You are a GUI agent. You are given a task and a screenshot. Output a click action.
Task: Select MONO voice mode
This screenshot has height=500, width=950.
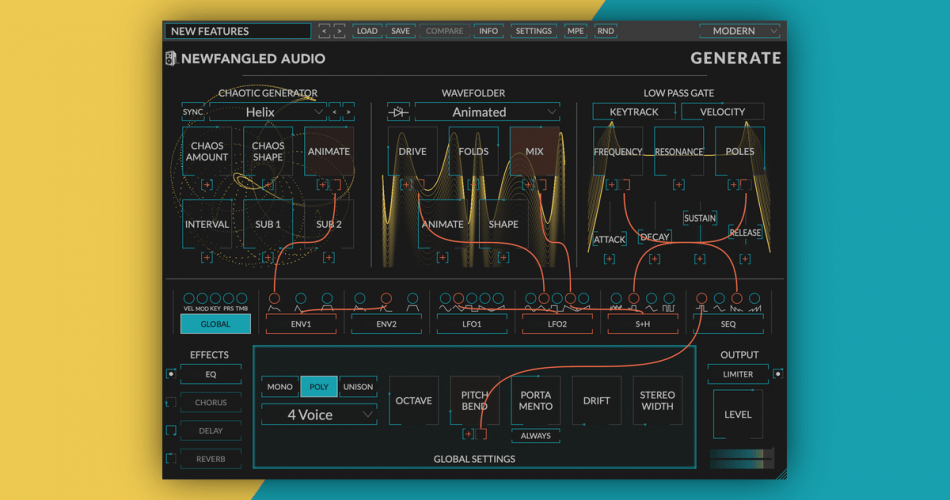[280, 387]
